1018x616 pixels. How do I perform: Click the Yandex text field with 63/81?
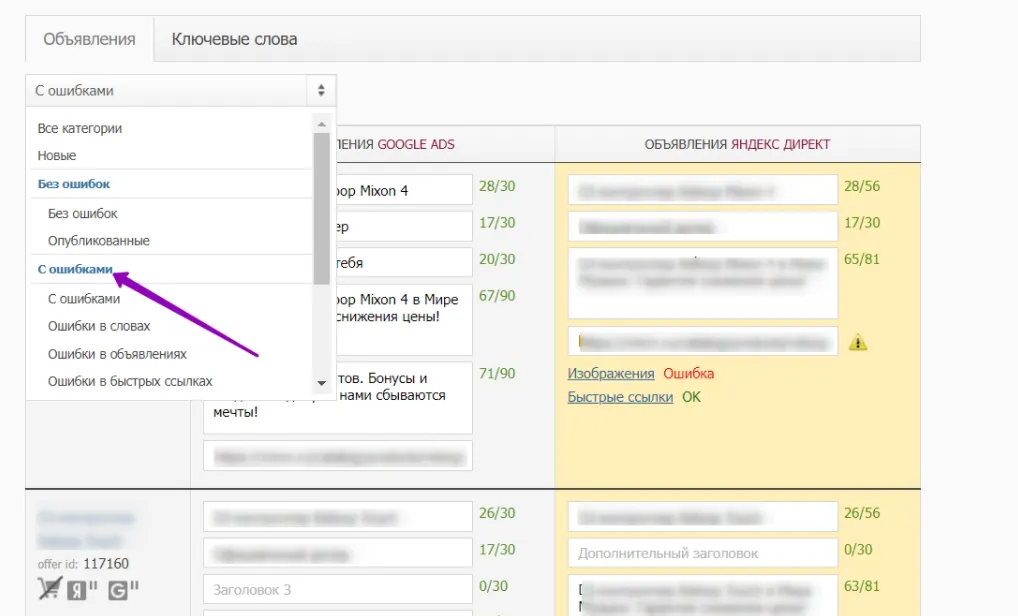click(x=702, y=595)
